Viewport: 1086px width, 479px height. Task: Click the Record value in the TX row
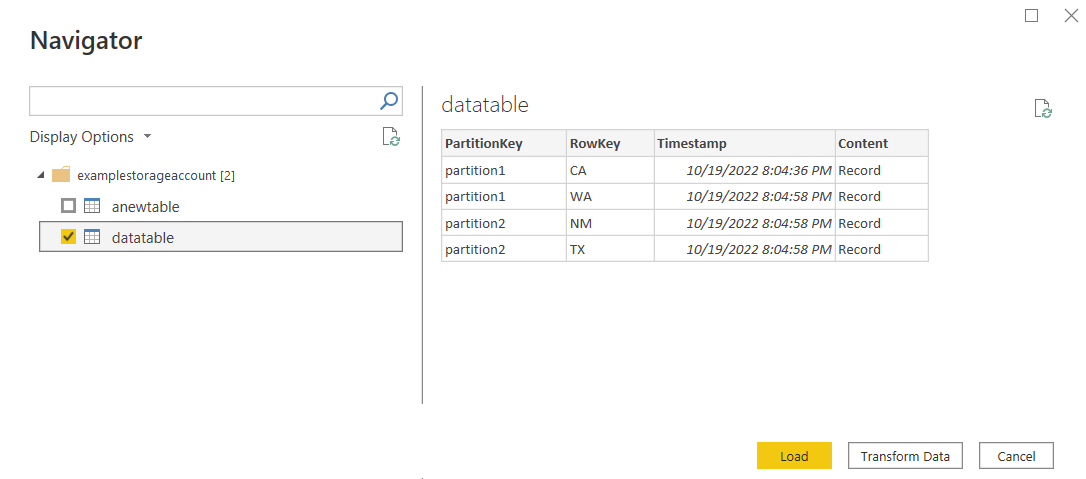point(859,249)
